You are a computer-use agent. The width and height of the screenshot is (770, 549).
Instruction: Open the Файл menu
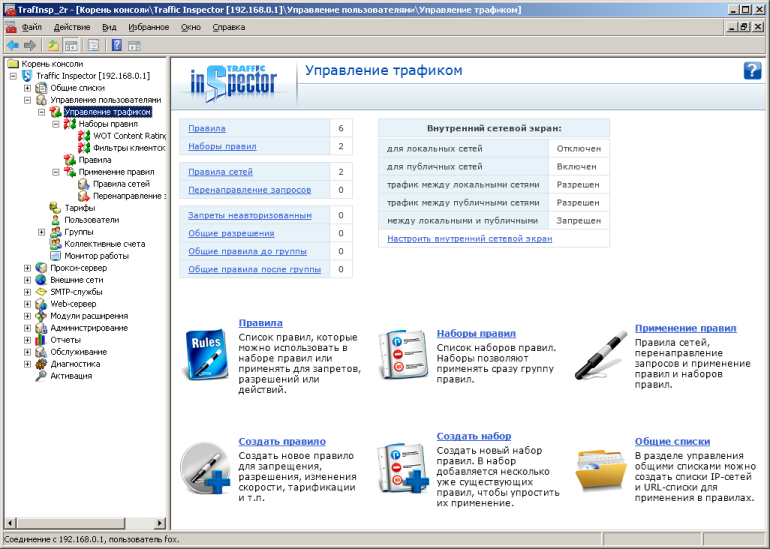point(32,27)
